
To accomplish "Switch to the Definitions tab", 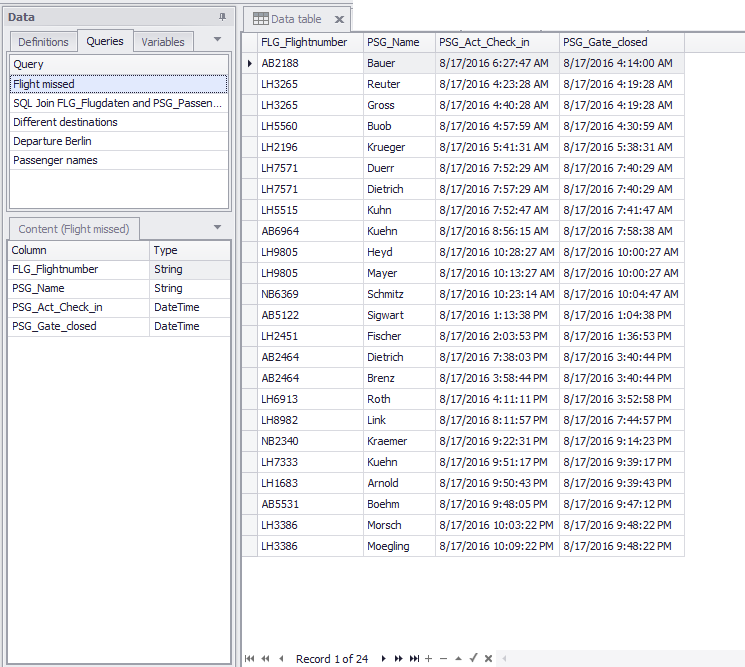I will [43, 42].
